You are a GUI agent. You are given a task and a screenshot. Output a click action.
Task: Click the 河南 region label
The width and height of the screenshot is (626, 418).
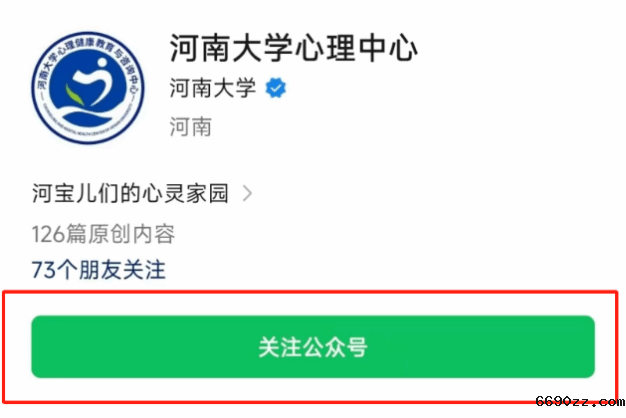[190, 127]
